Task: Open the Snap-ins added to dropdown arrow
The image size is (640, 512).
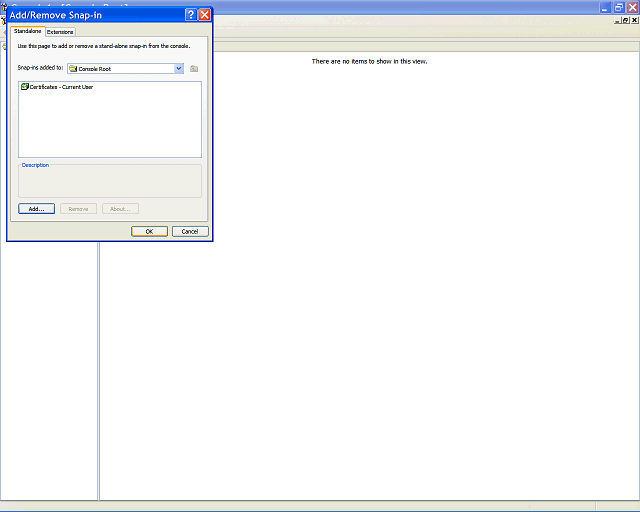Action: coord(179,69)
